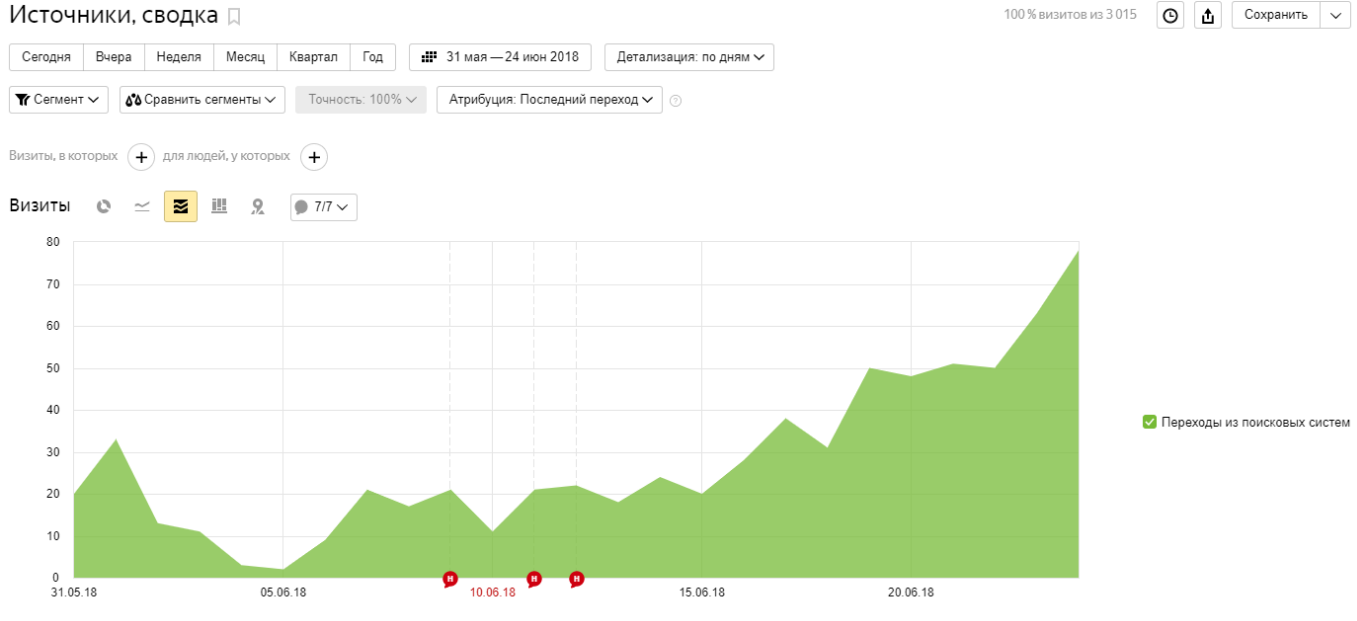Select the Неделя period

coord(179,57)
